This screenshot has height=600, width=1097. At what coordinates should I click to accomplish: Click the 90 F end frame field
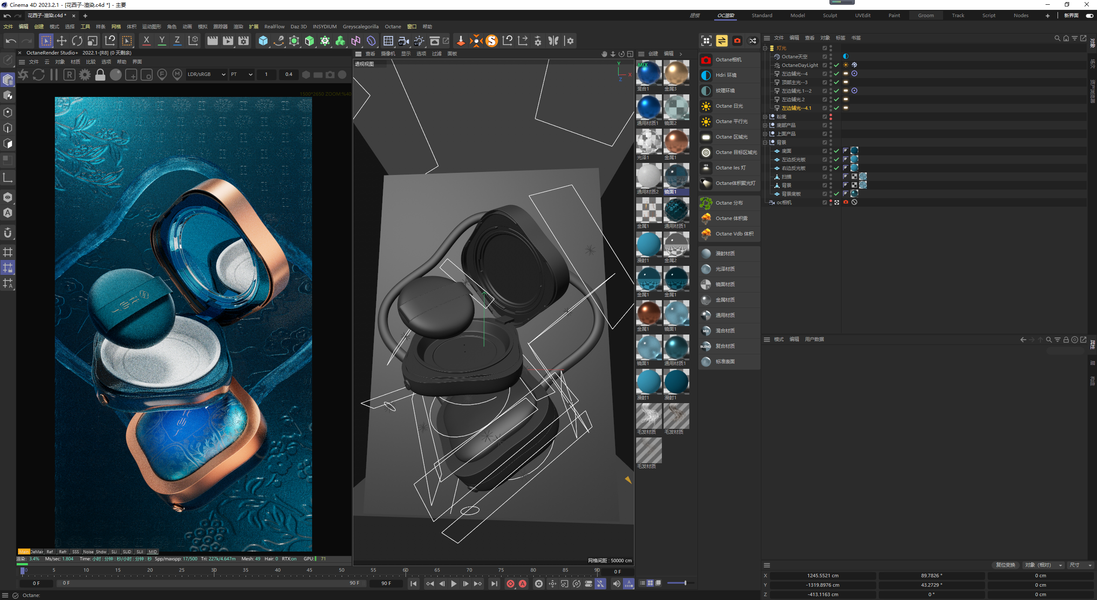385,583
